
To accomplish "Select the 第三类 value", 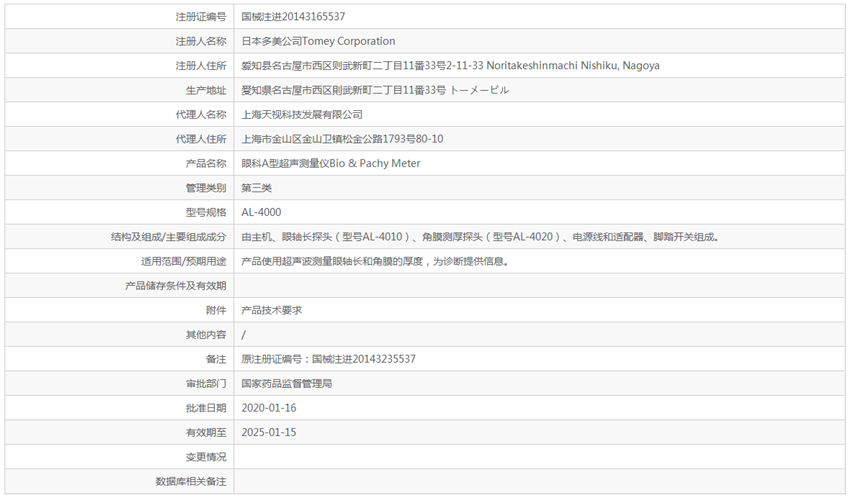I will 256,188.
